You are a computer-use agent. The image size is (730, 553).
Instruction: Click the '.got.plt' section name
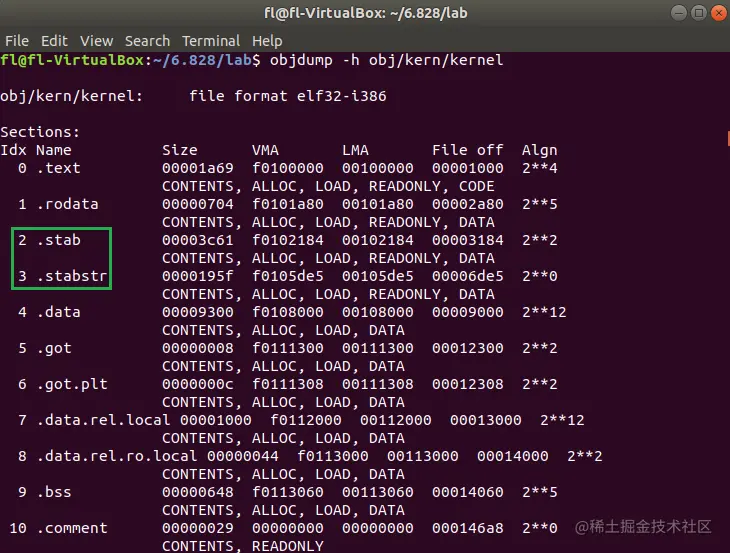click(72, 384)
